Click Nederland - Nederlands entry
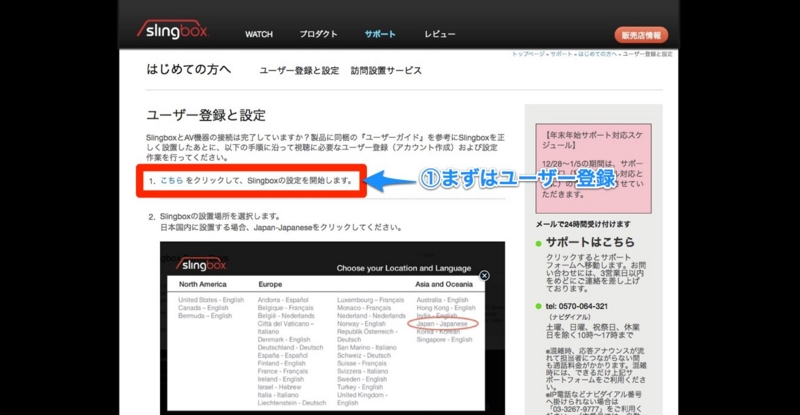 click(371, 315)
